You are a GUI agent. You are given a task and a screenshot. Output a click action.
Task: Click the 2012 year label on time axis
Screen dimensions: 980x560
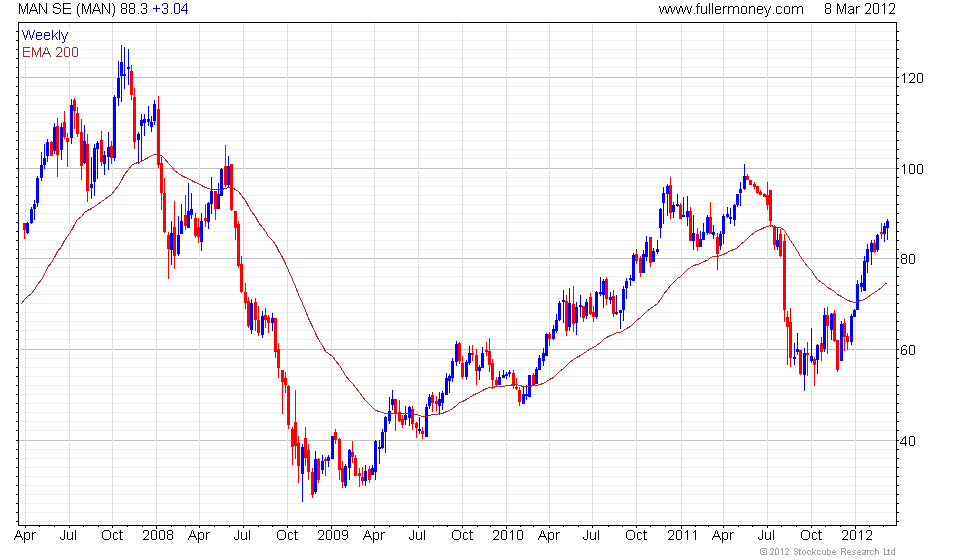[857, 536]
